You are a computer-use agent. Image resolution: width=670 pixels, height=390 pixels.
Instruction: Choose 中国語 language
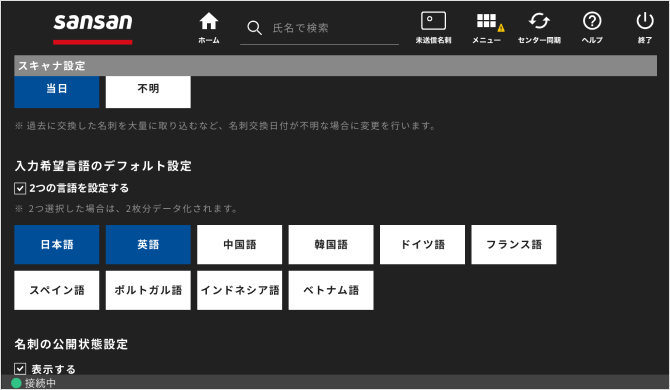point(240,244)
